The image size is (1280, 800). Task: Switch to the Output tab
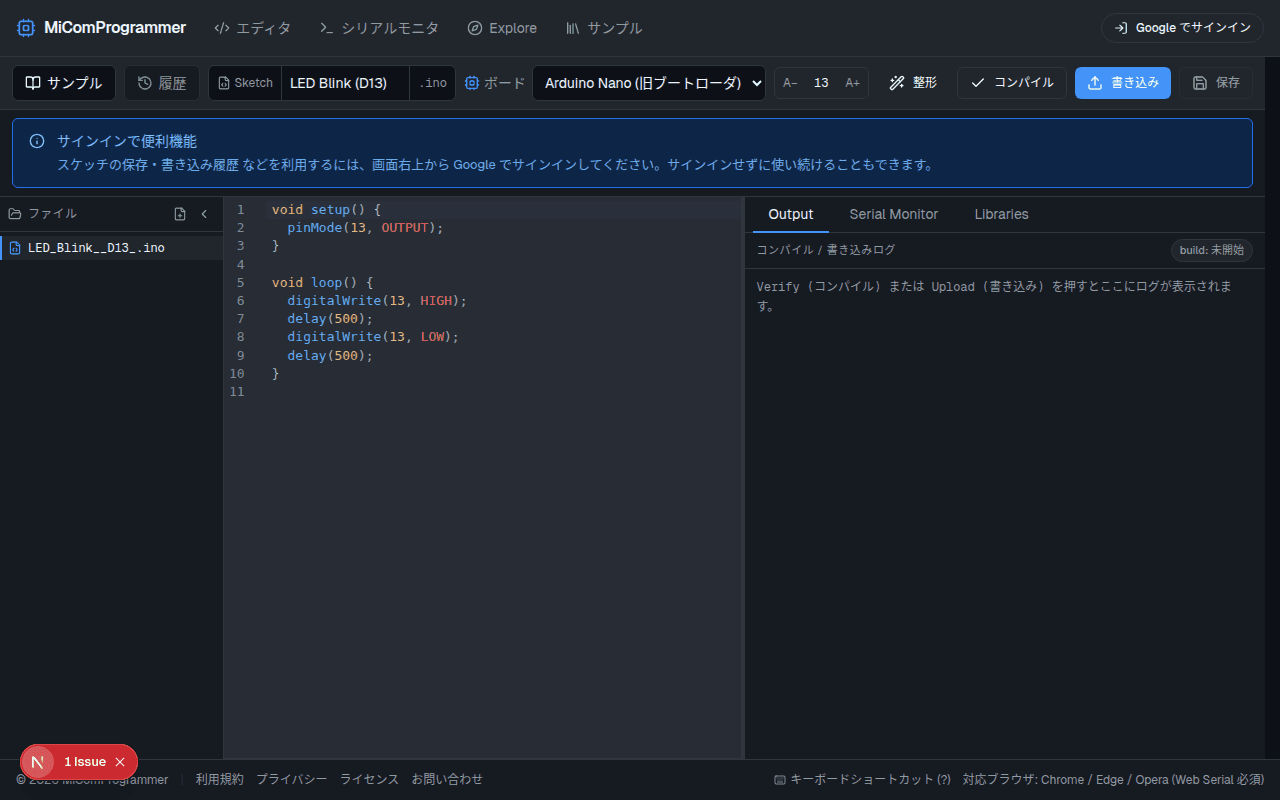tap(791, 214)
